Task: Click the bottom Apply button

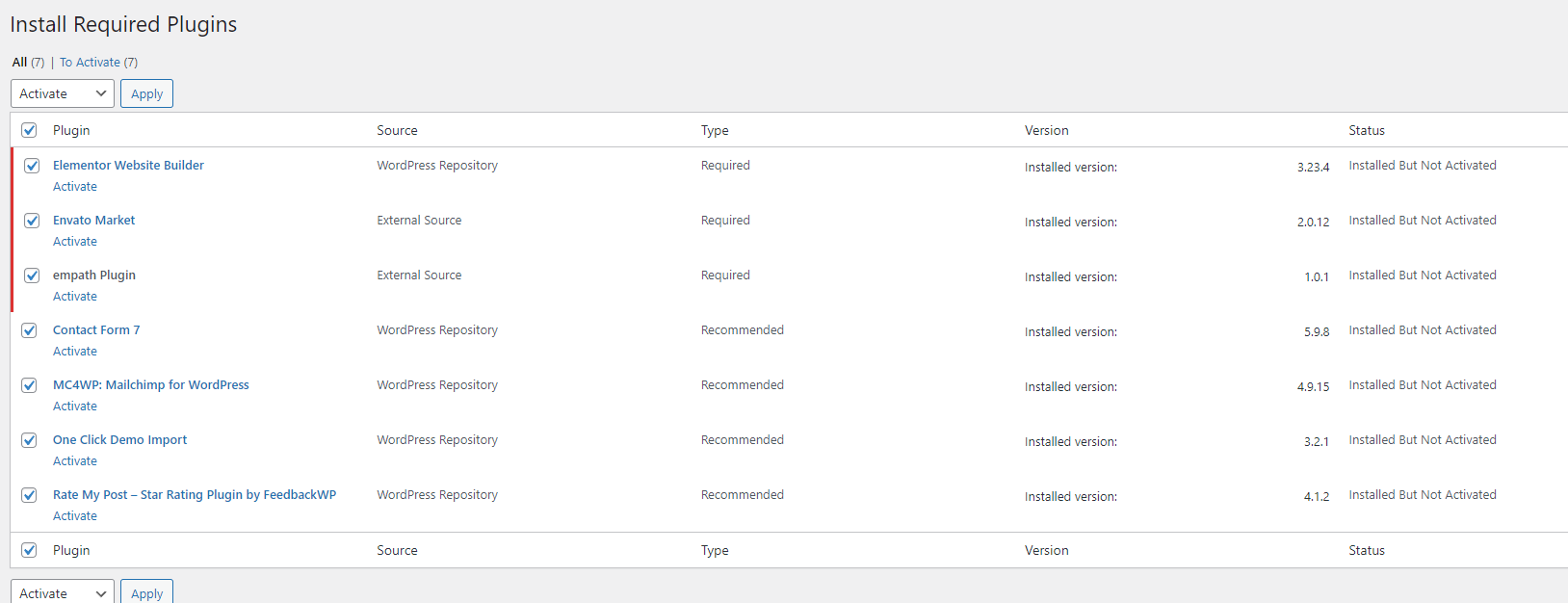Action: (146, 592)
